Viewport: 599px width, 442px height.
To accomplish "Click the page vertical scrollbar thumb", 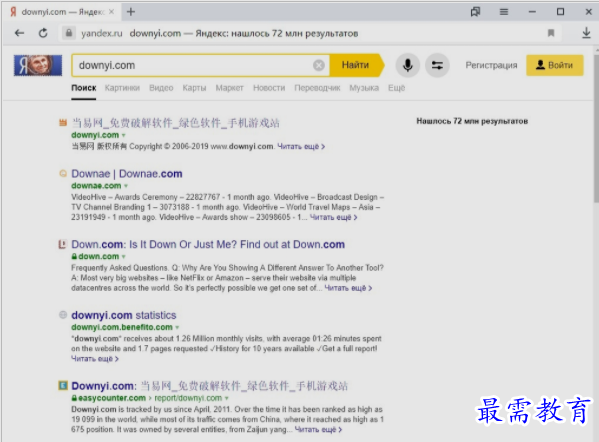I will pos(596,128).
